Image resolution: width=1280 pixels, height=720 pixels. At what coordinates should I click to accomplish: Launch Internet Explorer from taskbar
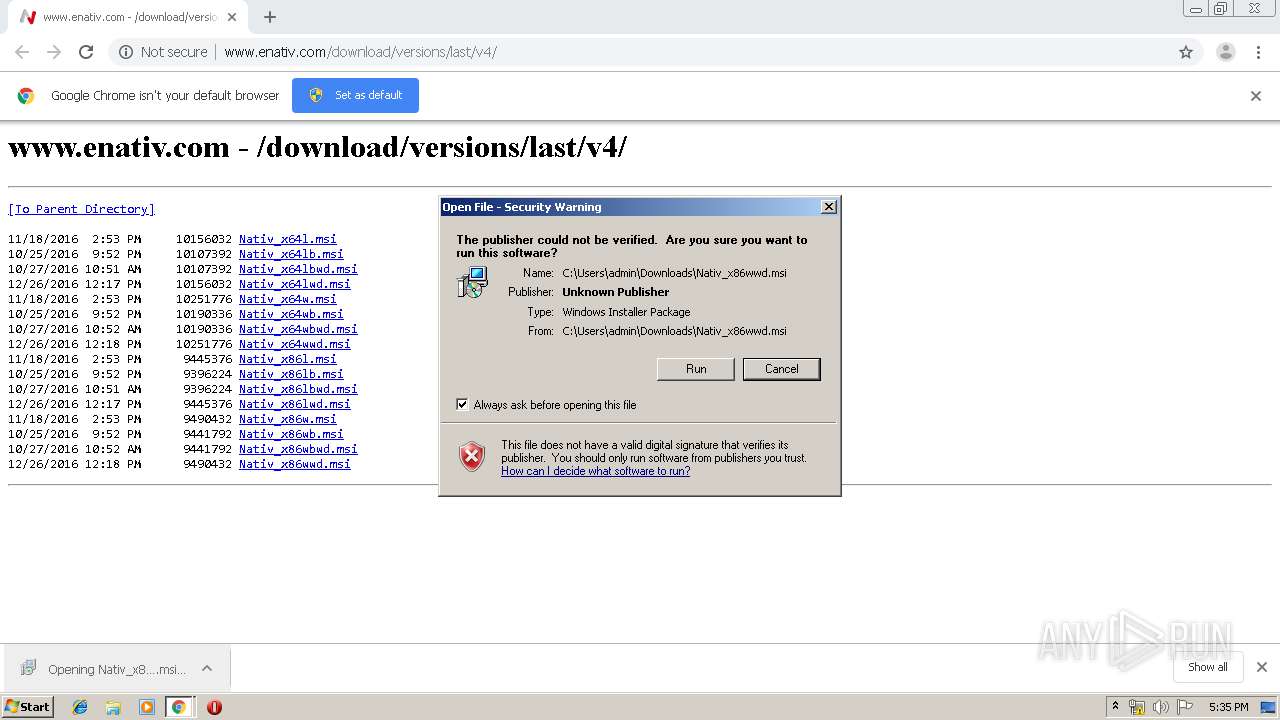click(x=80, y=707)
